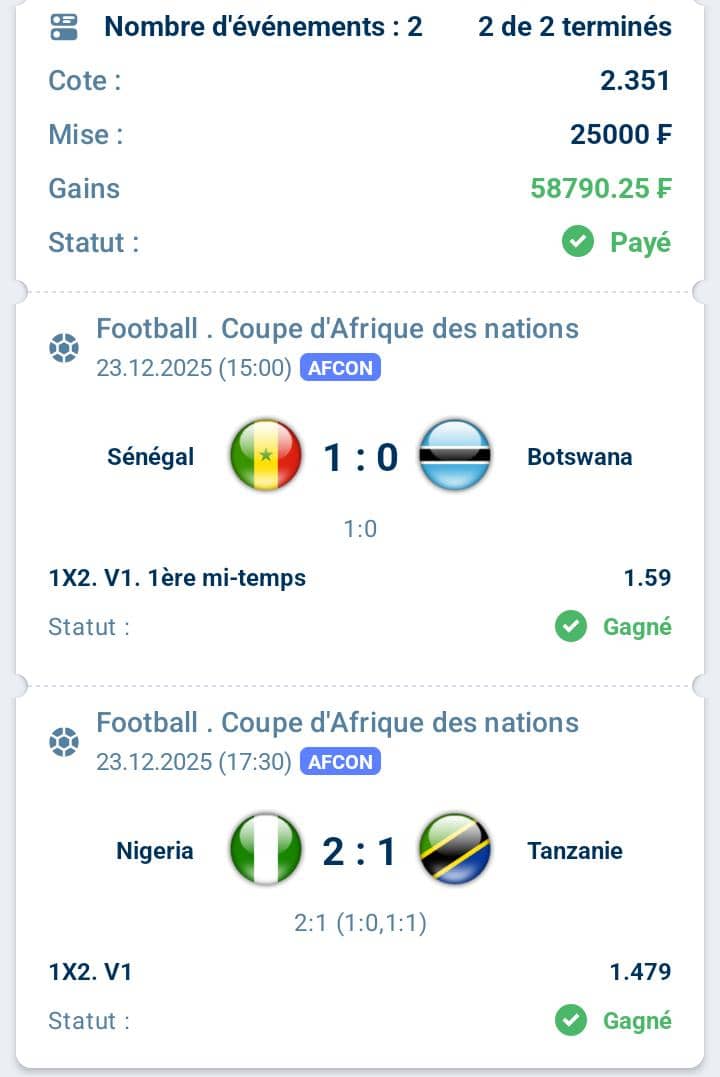Click the 1 : 0 score
The width and height of the screenshot is (720, 1077).
[360, 457]
